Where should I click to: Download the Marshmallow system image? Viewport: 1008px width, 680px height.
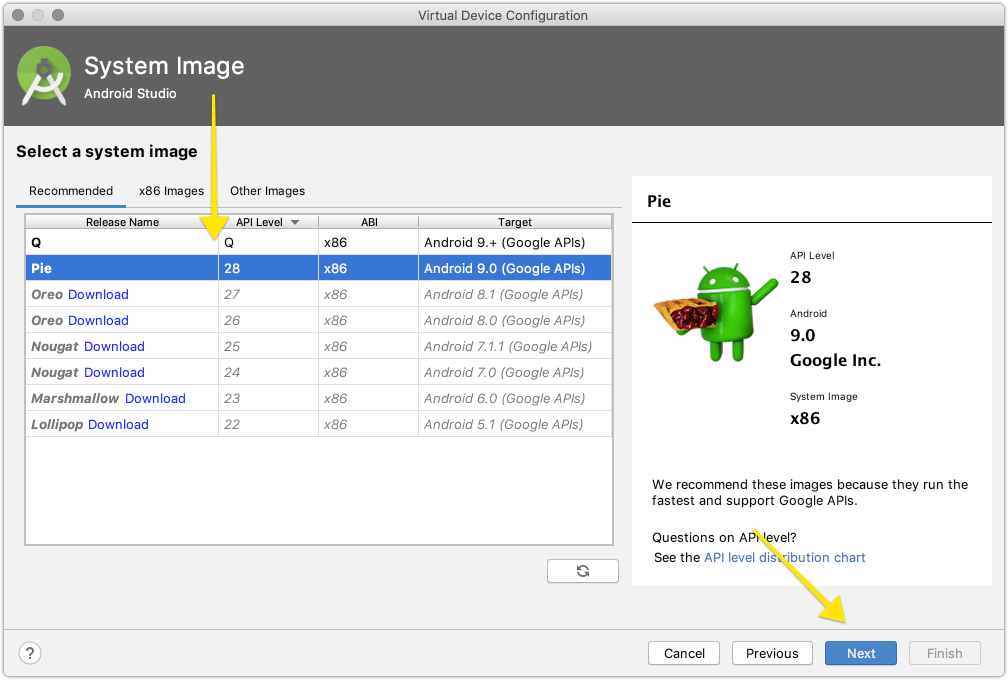[x=155, y=398]
